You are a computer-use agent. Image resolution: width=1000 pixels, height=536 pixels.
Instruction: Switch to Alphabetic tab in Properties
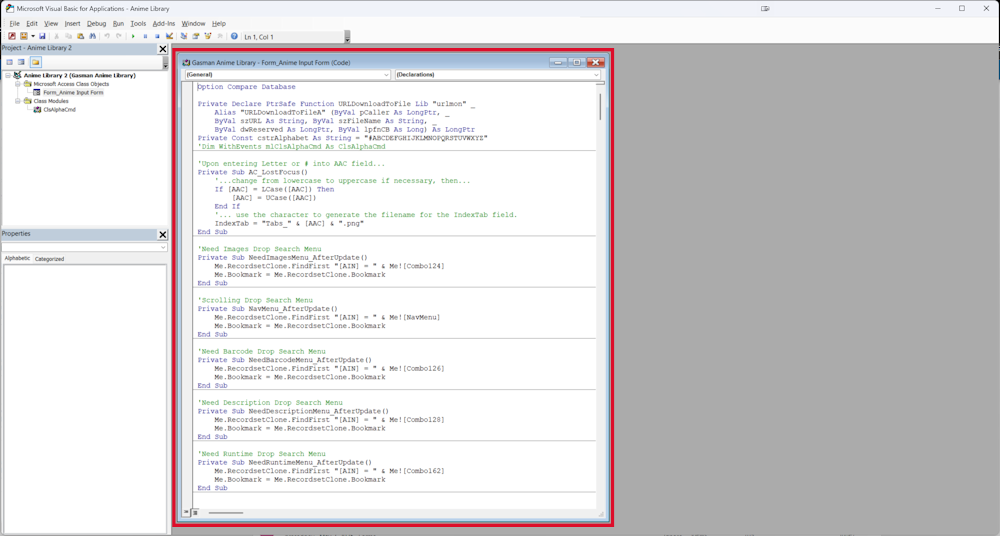(x=17, y=258)
